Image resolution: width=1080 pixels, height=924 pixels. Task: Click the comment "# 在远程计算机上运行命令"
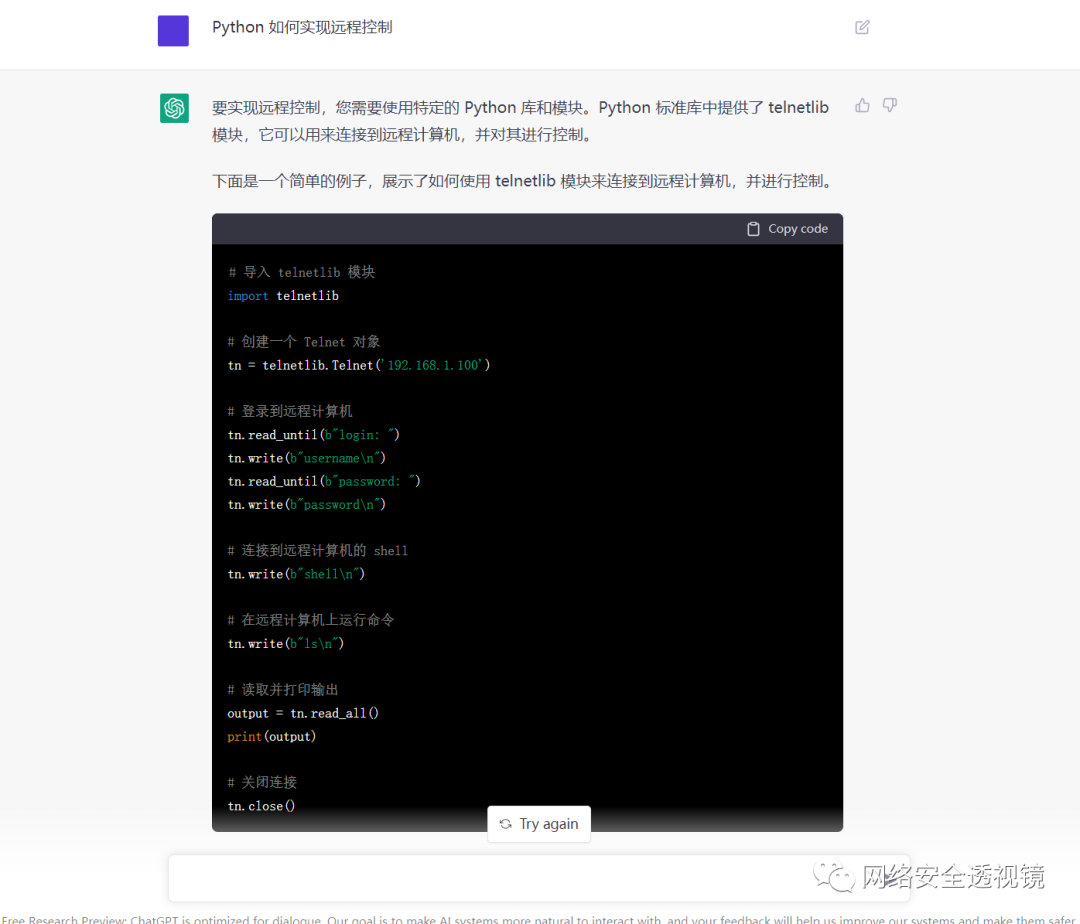pos(311,620)
